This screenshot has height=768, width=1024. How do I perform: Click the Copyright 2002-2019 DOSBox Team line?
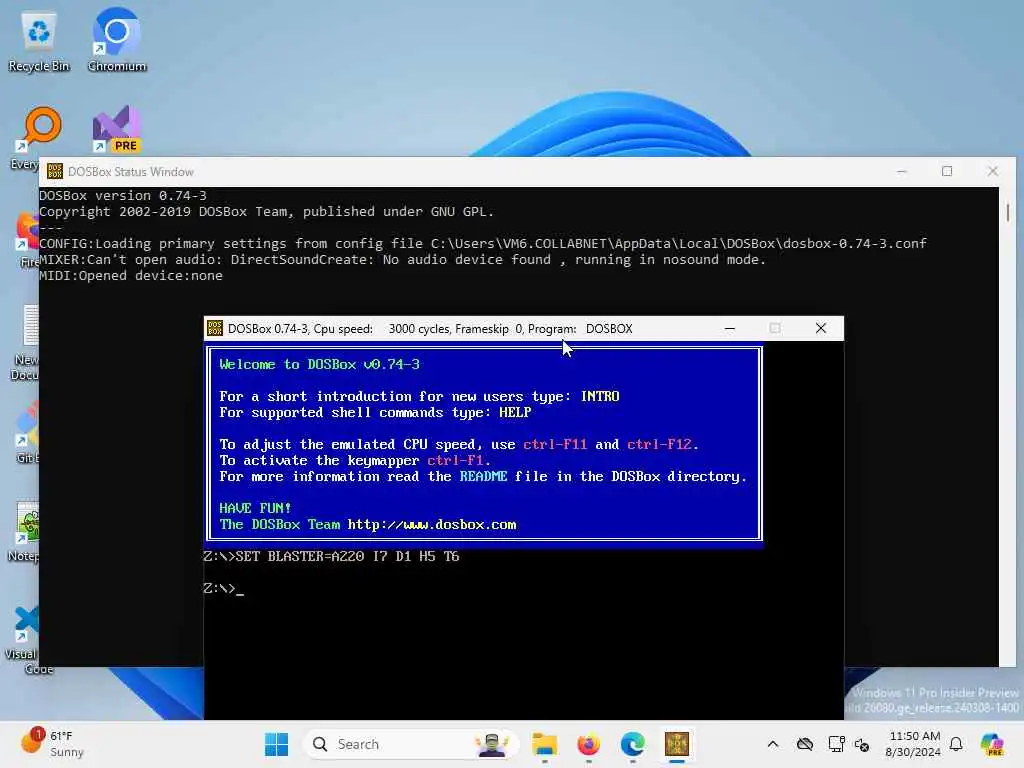266,212
